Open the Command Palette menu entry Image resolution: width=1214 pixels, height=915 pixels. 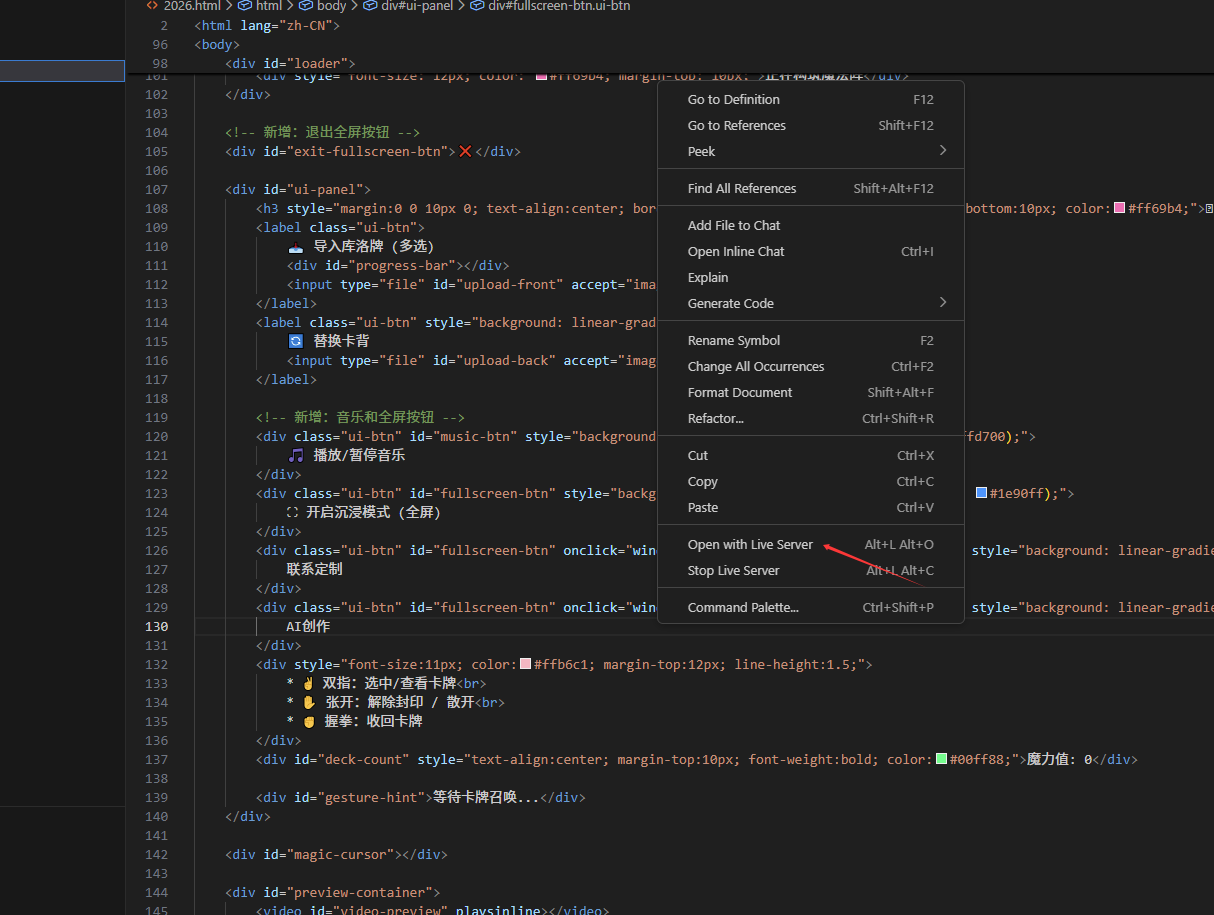pos(743,608)
